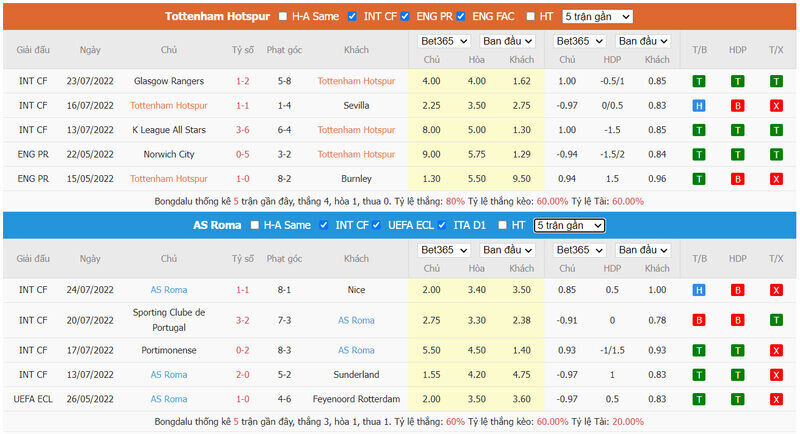Open Tottenham handicap Bet365 dropdown
The height and width of the screenshot is (434, 800).
tap(580, 41)
